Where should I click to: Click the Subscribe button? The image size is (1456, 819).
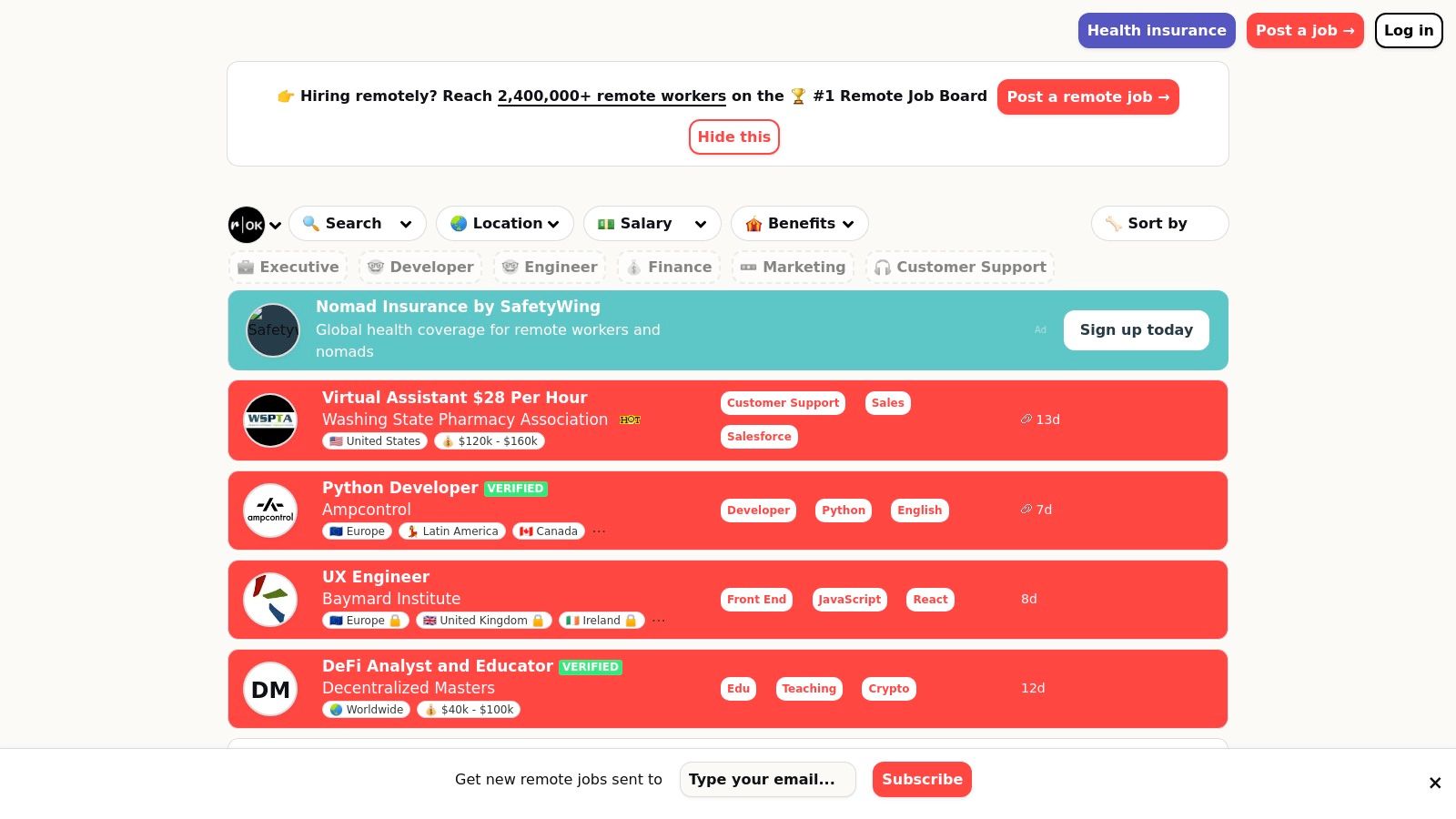pos(922,780)
